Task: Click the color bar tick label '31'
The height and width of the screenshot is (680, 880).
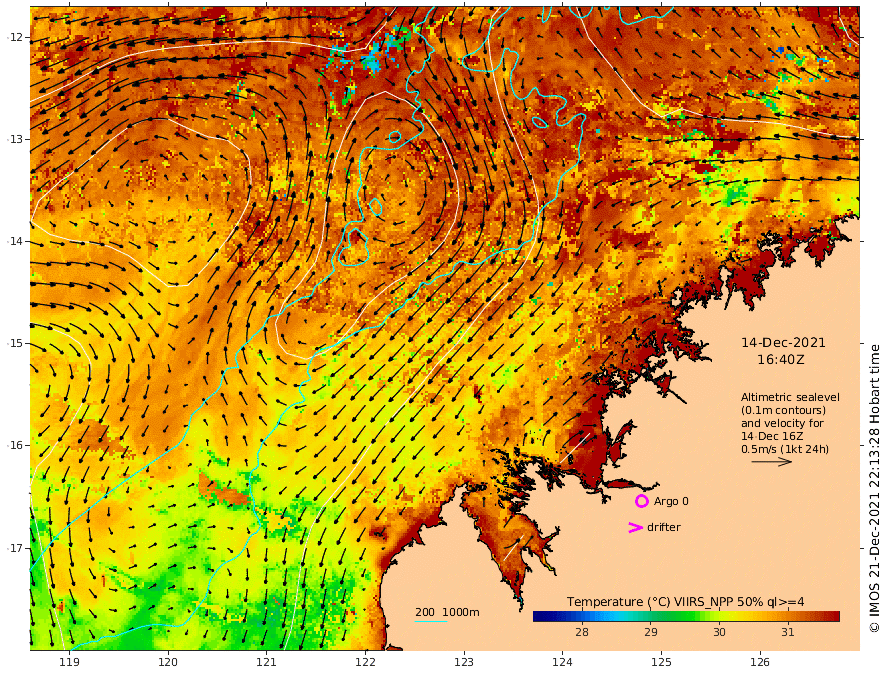Action: tap(787, 632)
